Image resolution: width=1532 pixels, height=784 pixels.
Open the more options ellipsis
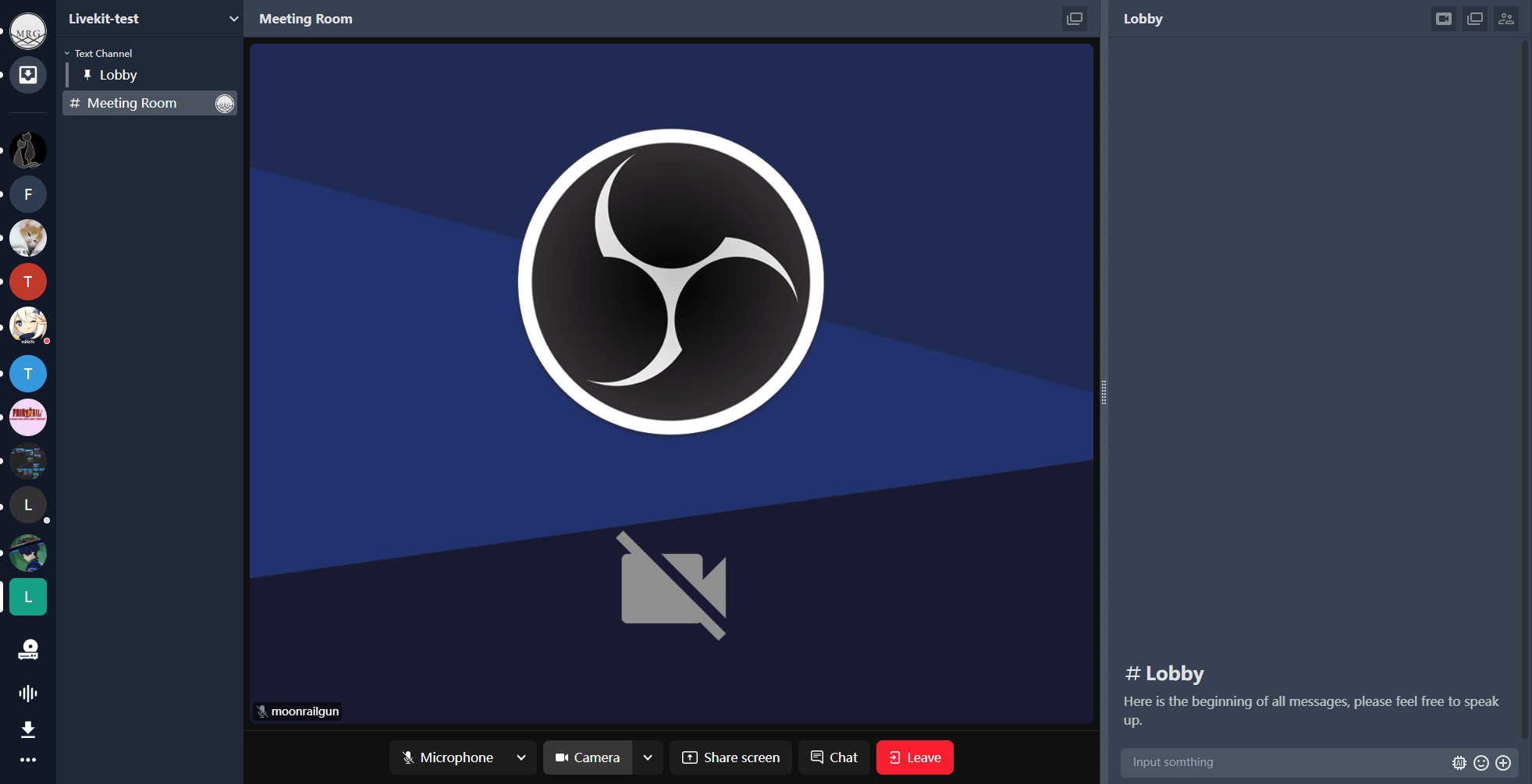point(28,760)
